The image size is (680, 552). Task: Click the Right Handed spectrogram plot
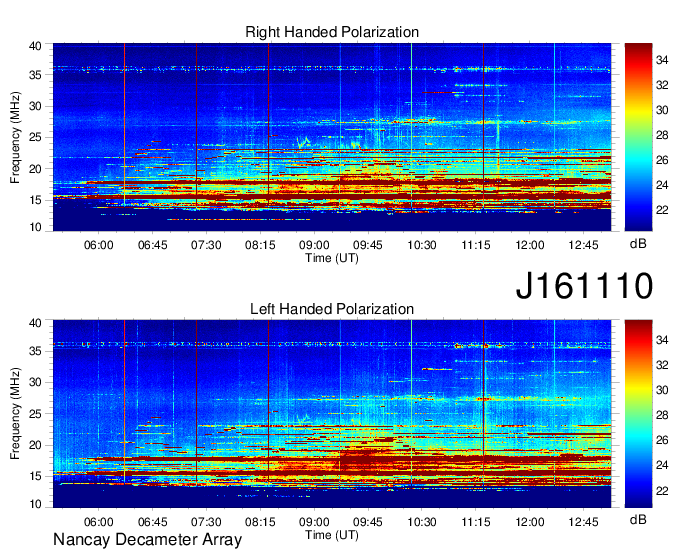pos(332,137)
